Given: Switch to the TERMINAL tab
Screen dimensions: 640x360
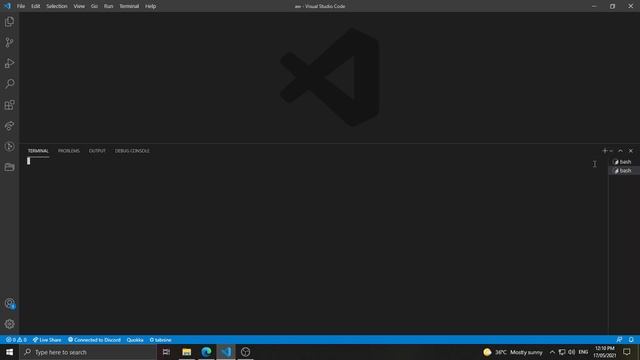Looking at the screenshot, I should click(x=38, y=151).
